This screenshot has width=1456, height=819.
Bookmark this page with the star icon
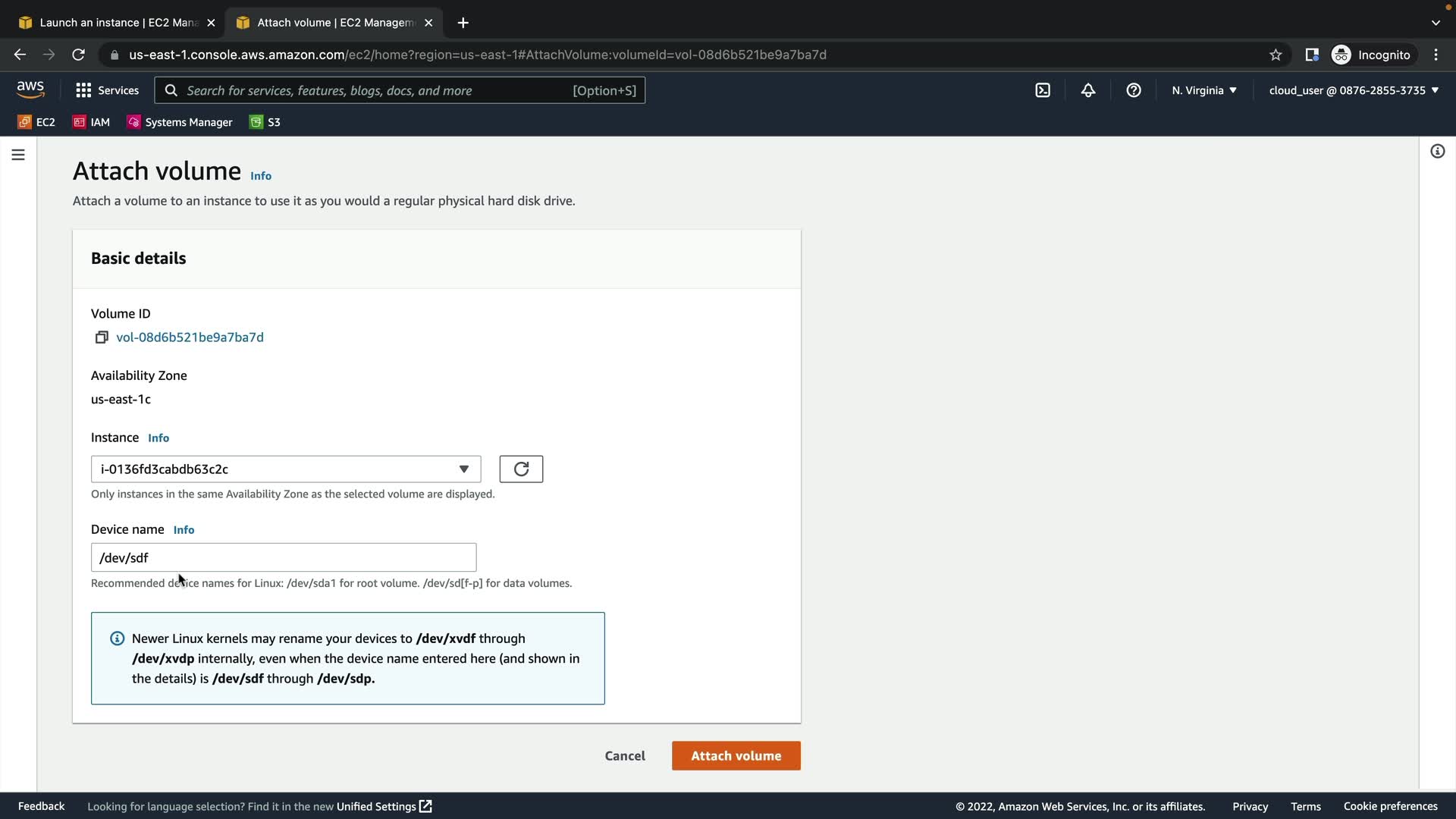[1276, 55]
